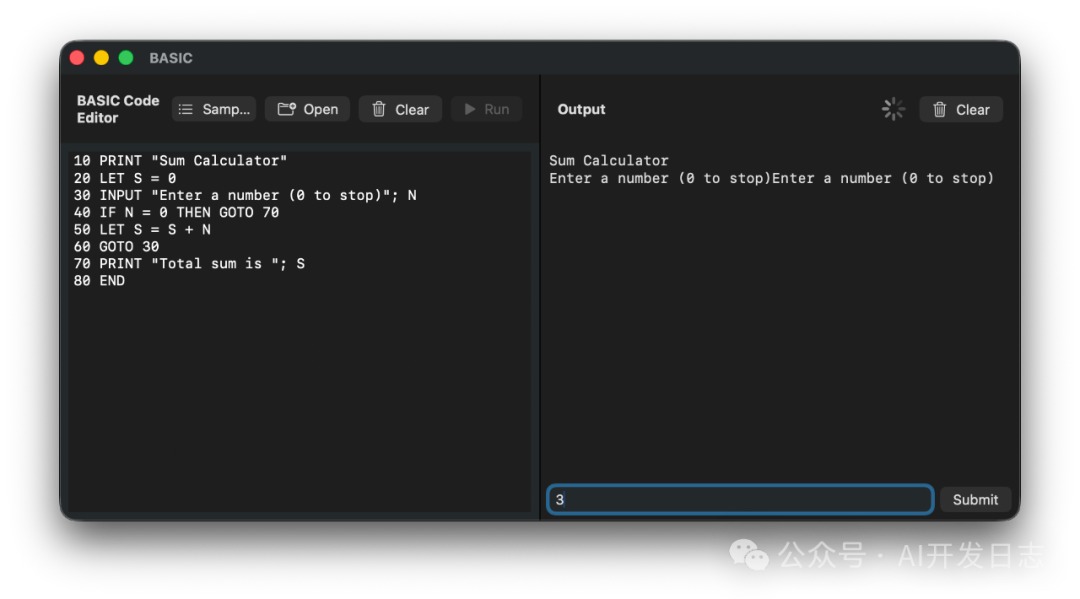
Task: Click line 50 LET S = S + N
Action: click(x=142, y=230)
